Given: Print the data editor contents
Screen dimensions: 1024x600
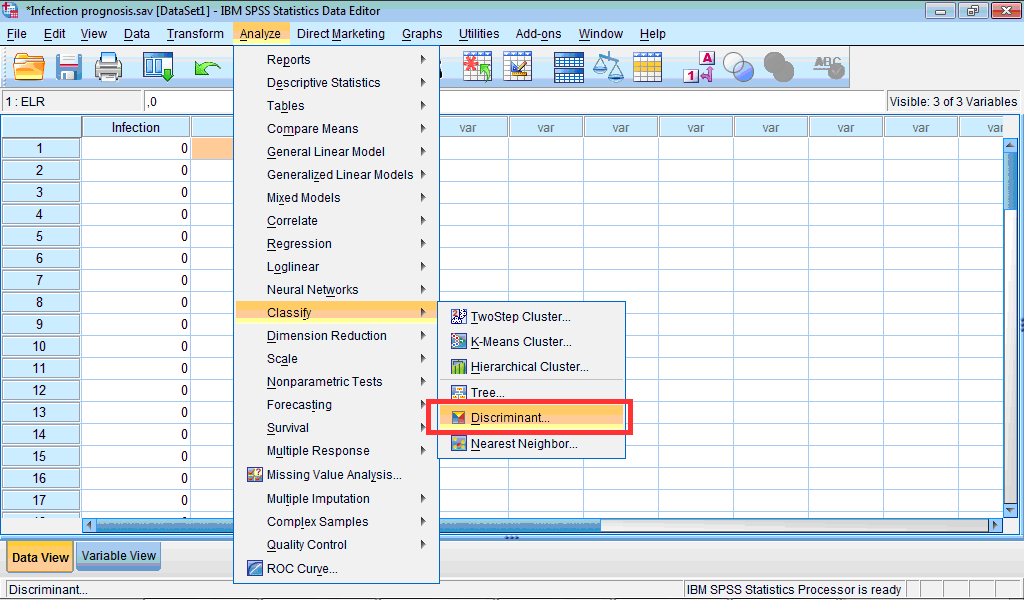Looking at the screenshot, I should click(108, 67).
